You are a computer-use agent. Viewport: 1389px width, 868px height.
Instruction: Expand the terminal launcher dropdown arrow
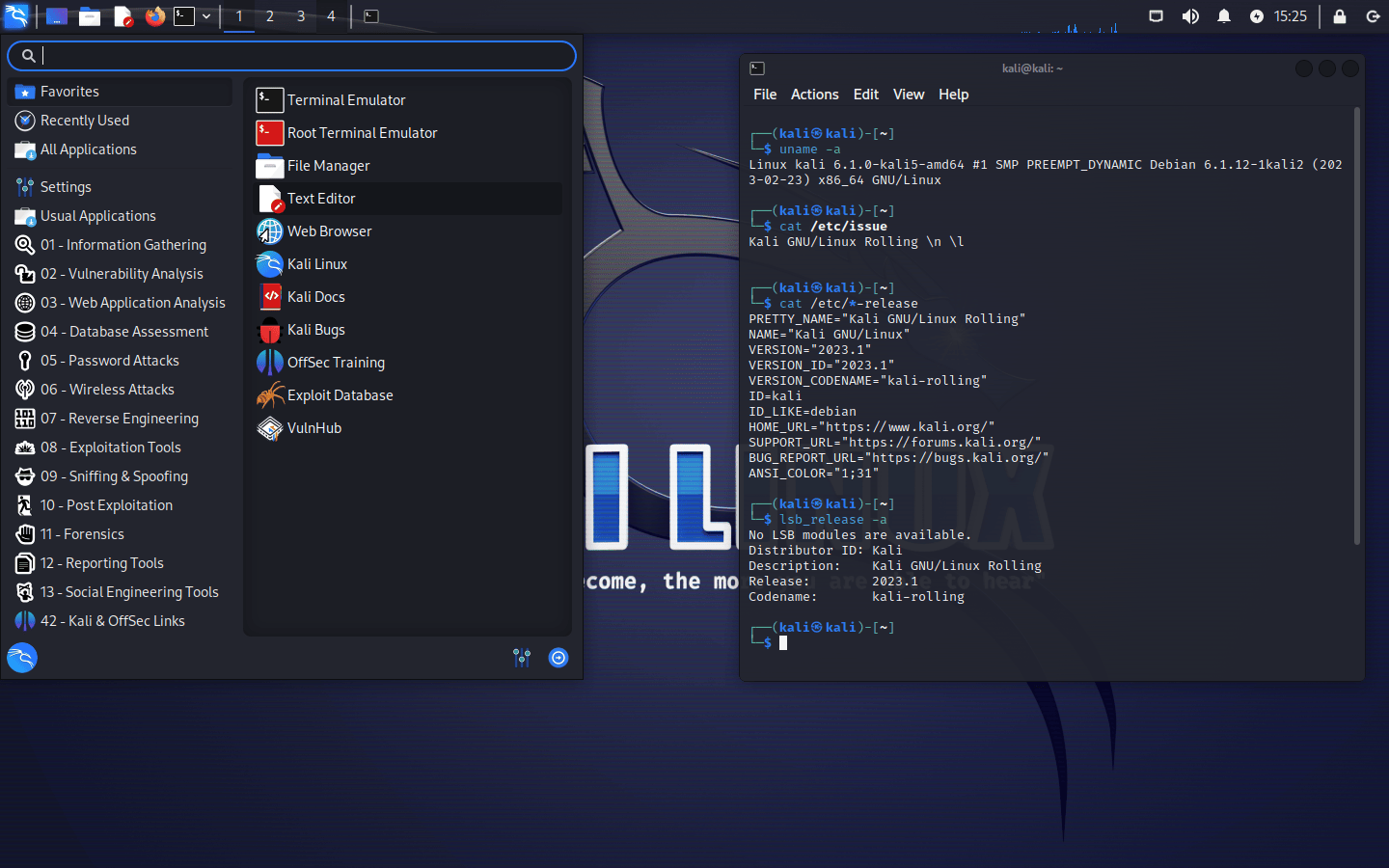pyautogui.click(x=206, y=16)
